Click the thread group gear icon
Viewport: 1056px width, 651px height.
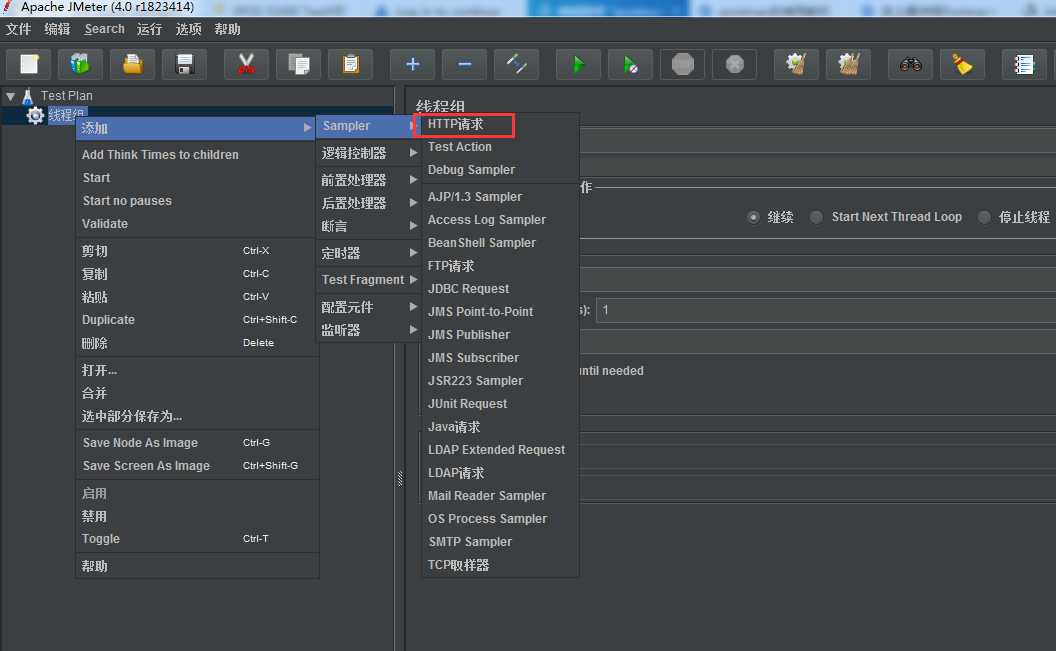tap(35, 116)
